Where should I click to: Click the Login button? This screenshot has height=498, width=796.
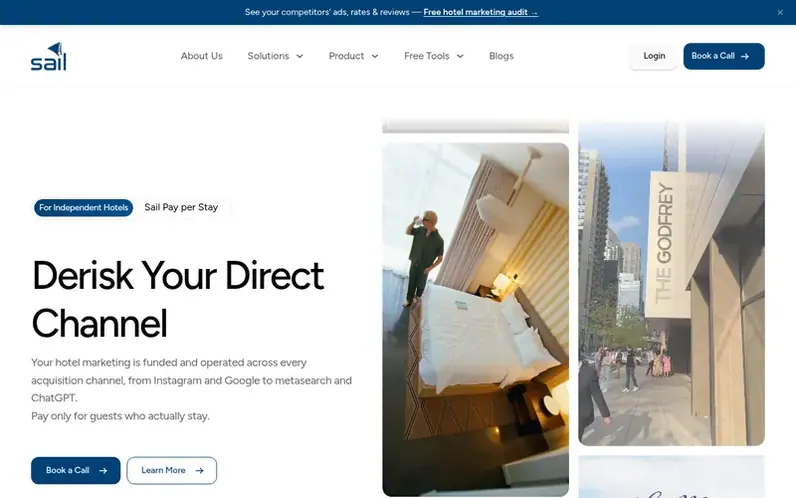pos(653,56)
